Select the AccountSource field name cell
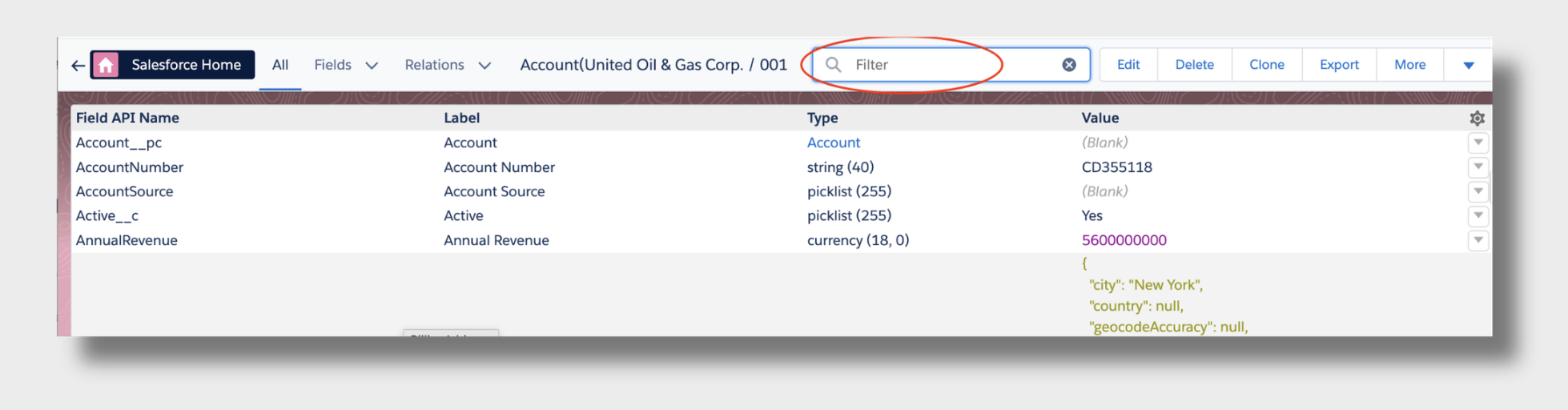Screen dimensions: 1568x410 (x=124, y=191)
